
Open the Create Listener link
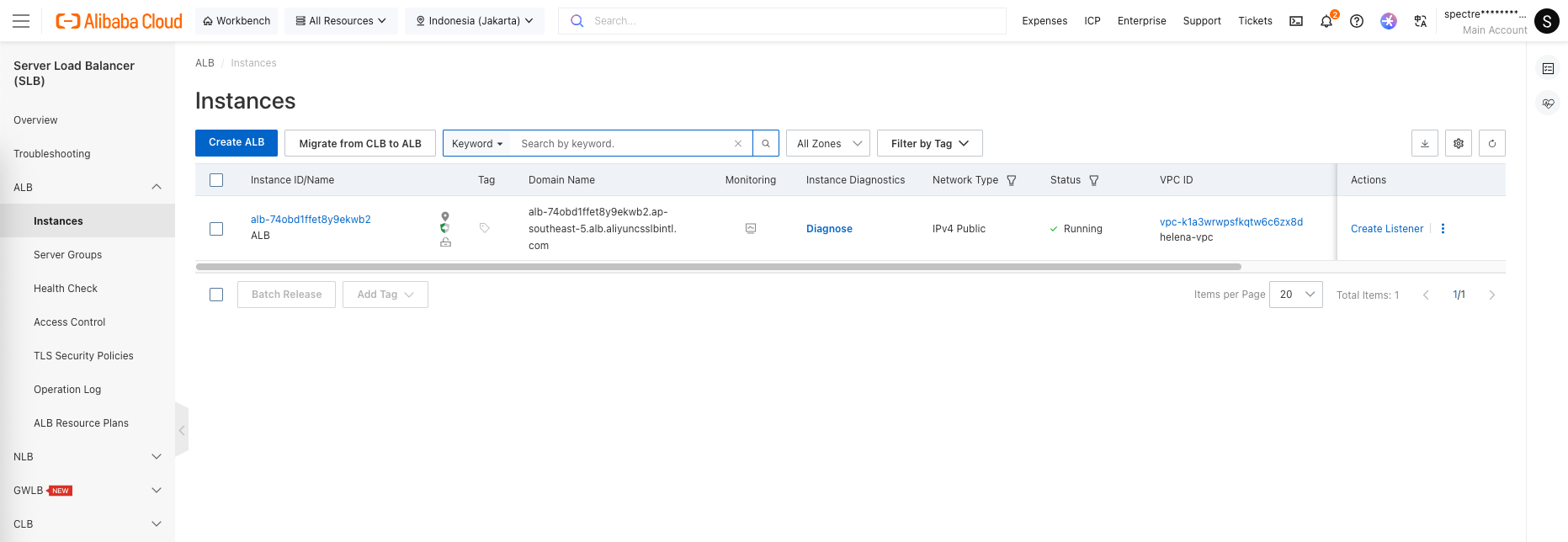pos(1386,229)
